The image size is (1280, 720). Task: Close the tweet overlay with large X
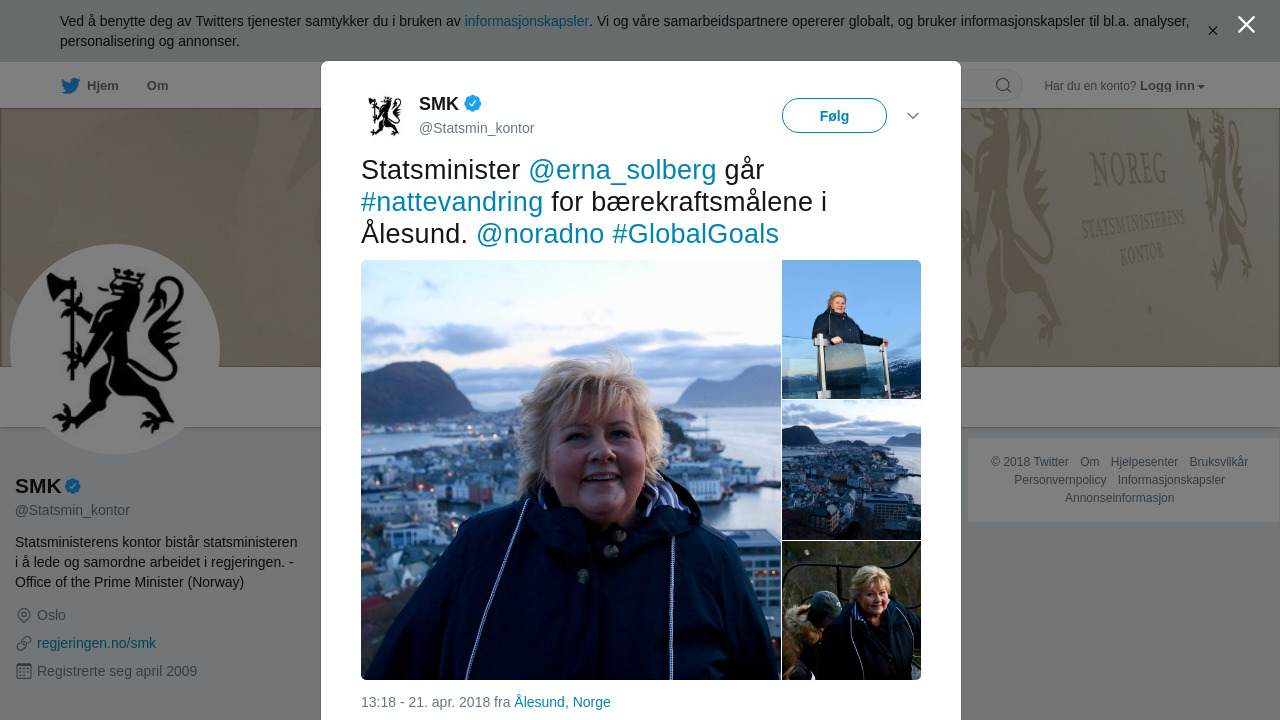(1246, 25)
